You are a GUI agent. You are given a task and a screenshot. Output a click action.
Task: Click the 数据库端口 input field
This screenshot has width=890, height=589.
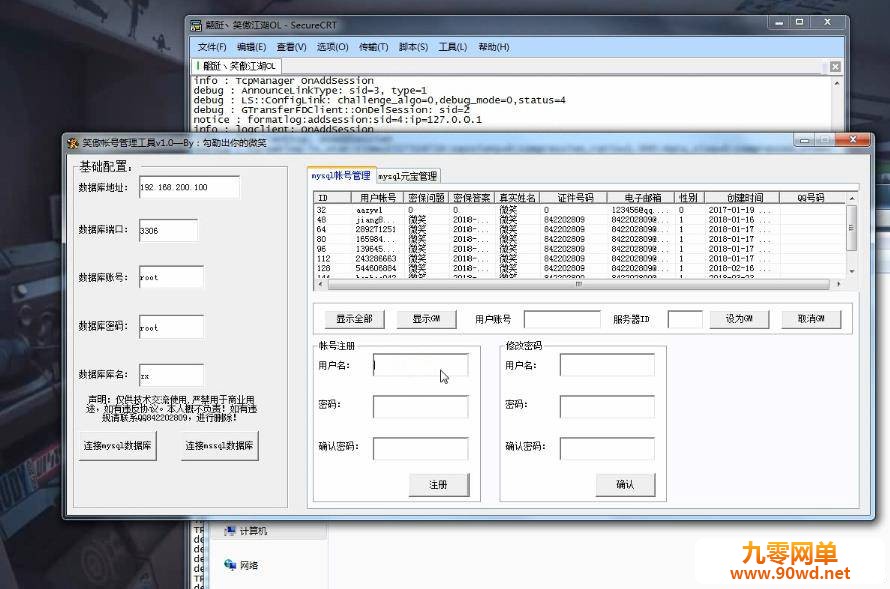[x=169, y=230]
